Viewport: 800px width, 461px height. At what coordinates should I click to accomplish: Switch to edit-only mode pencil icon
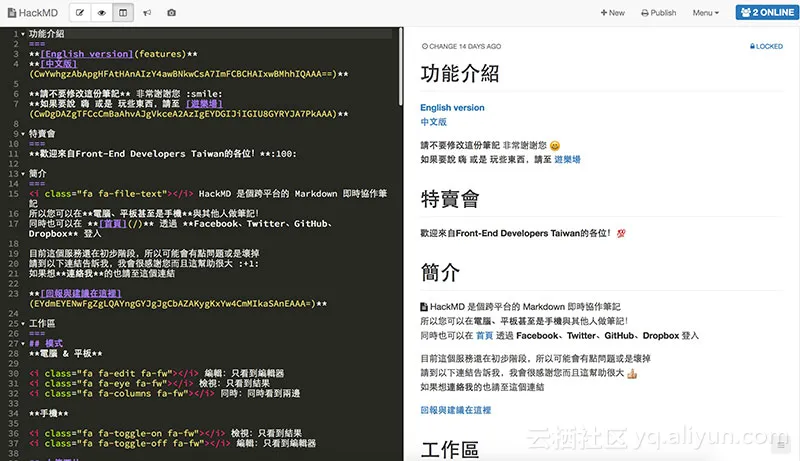(x=79, y=13)
